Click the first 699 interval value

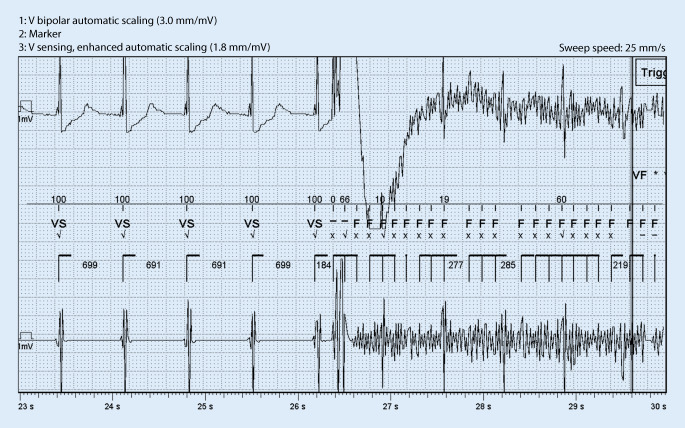90,265
